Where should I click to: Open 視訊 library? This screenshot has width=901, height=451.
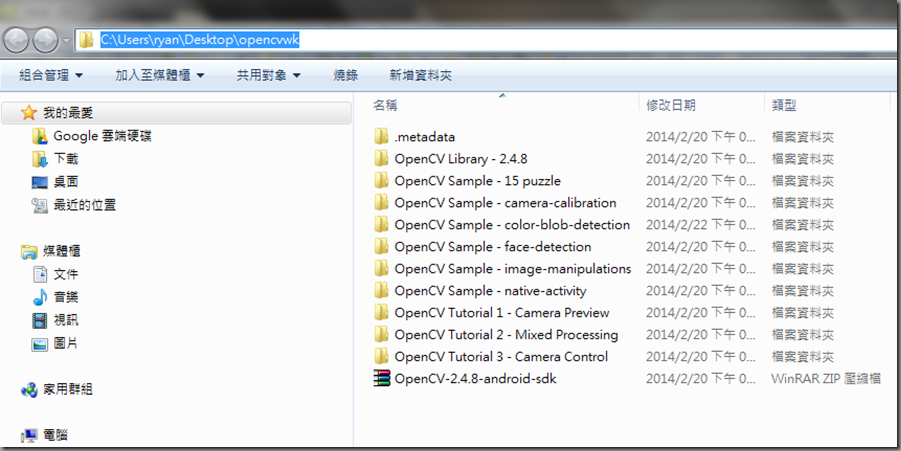pyautogui.click(x=66, y=321)
